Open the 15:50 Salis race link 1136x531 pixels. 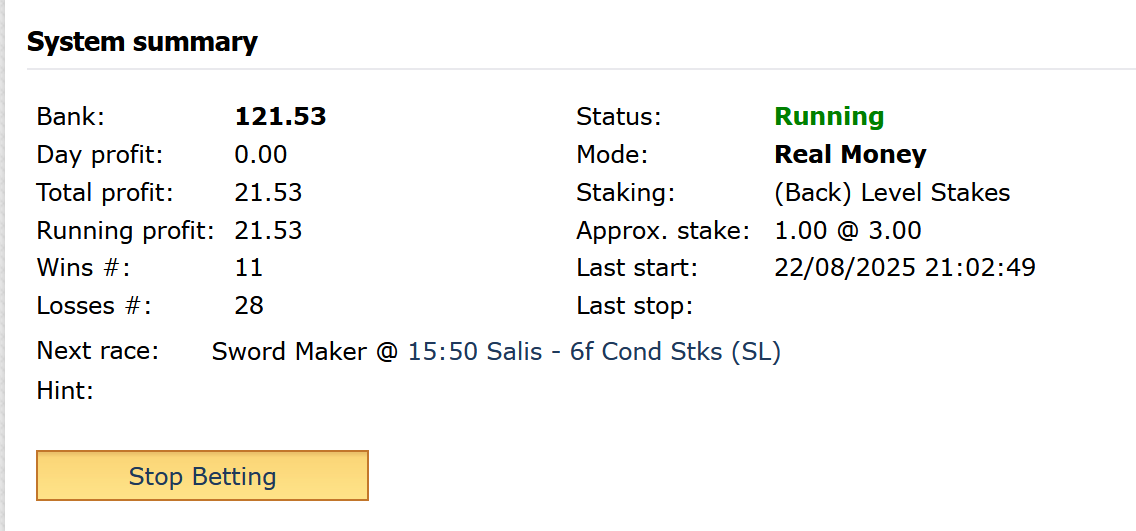[x=593, y=352]
